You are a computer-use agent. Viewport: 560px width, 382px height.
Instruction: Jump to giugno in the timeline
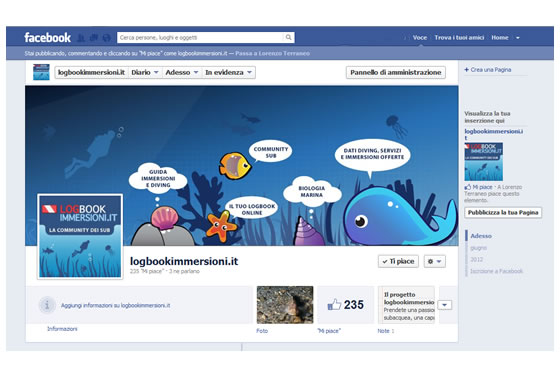478,248
